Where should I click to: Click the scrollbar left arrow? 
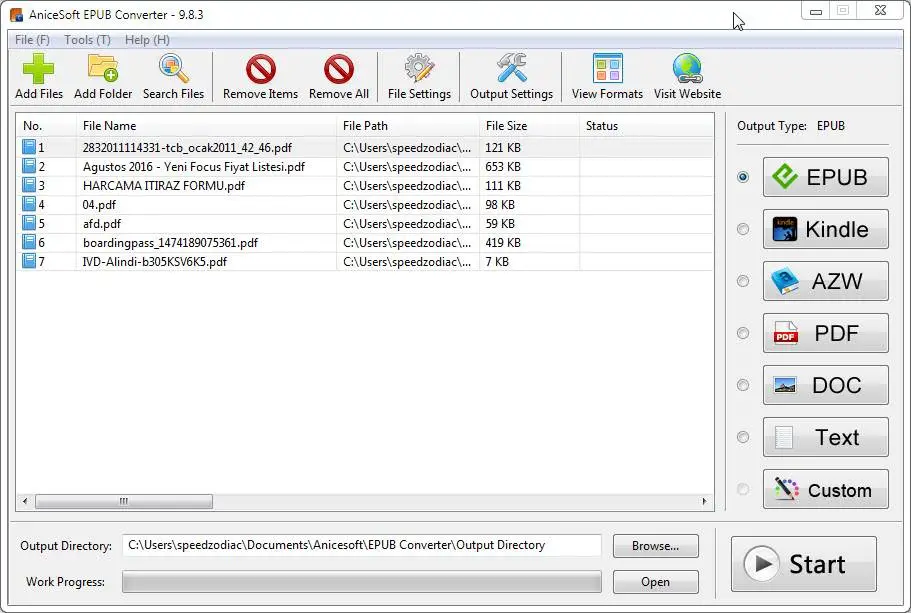[x=24, y=501]
